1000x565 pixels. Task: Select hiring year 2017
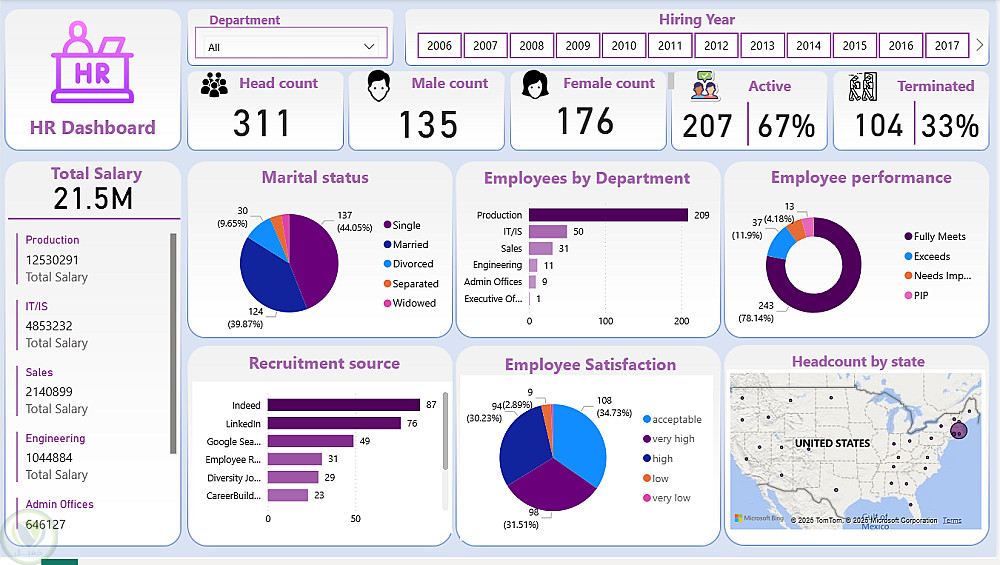click(947, 45)
